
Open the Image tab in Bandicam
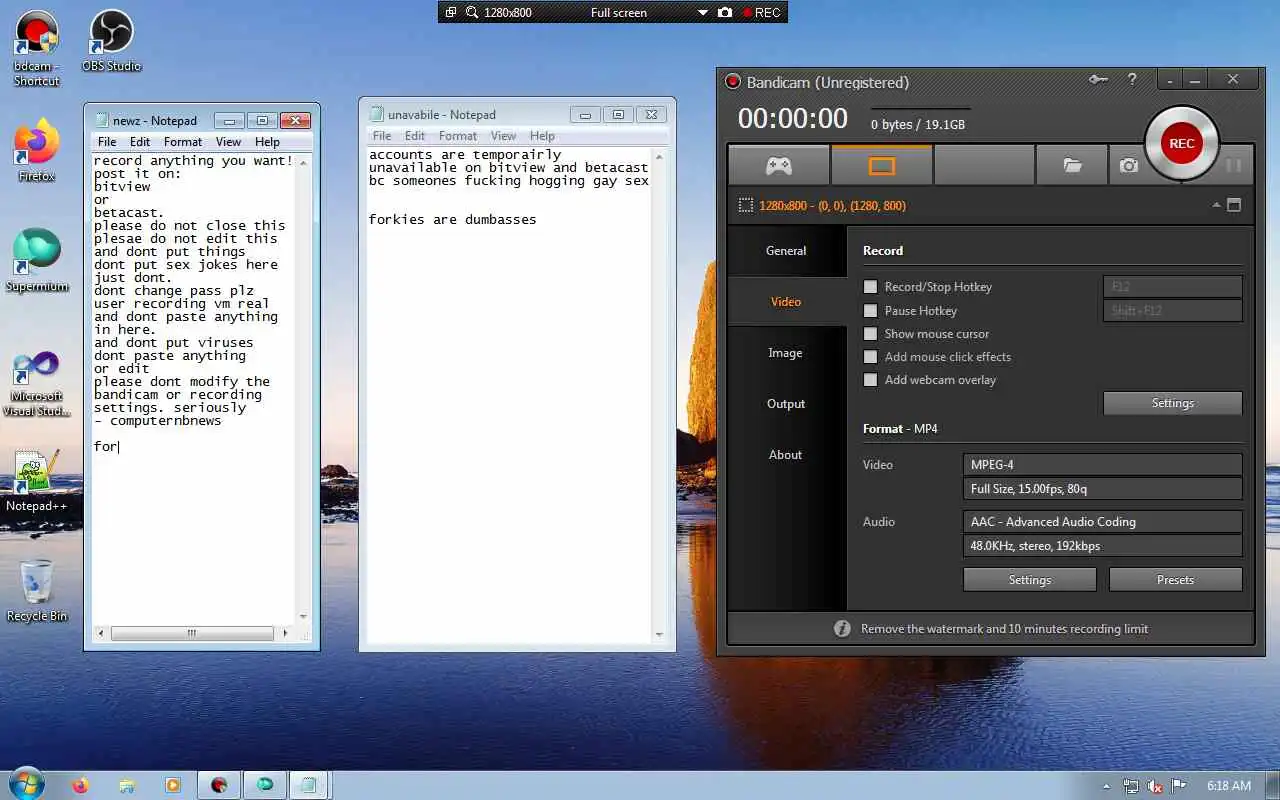[786, 353]
